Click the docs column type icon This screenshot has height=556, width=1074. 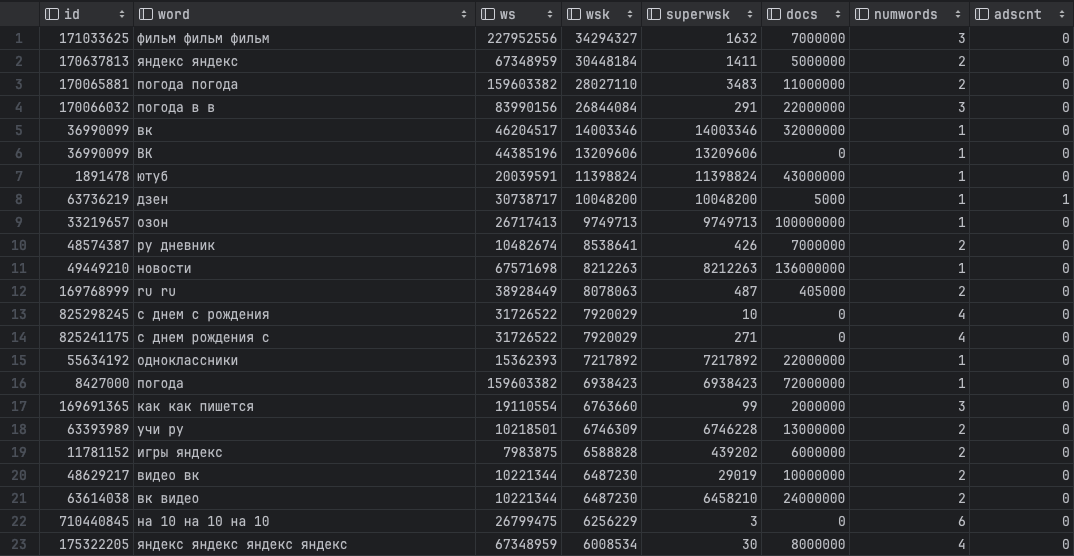click(773, 14)
